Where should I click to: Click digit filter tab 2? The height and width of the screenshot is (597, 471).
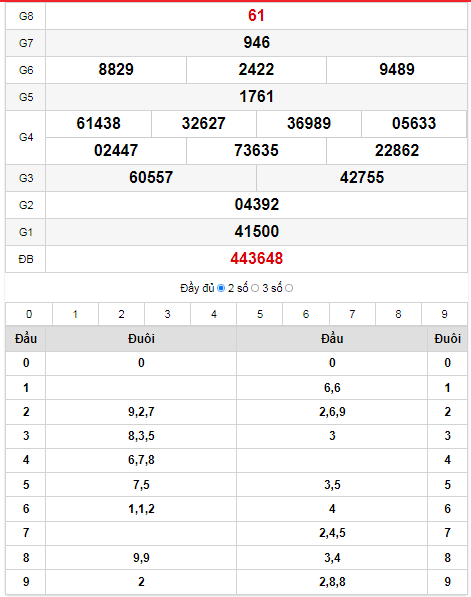121,314
